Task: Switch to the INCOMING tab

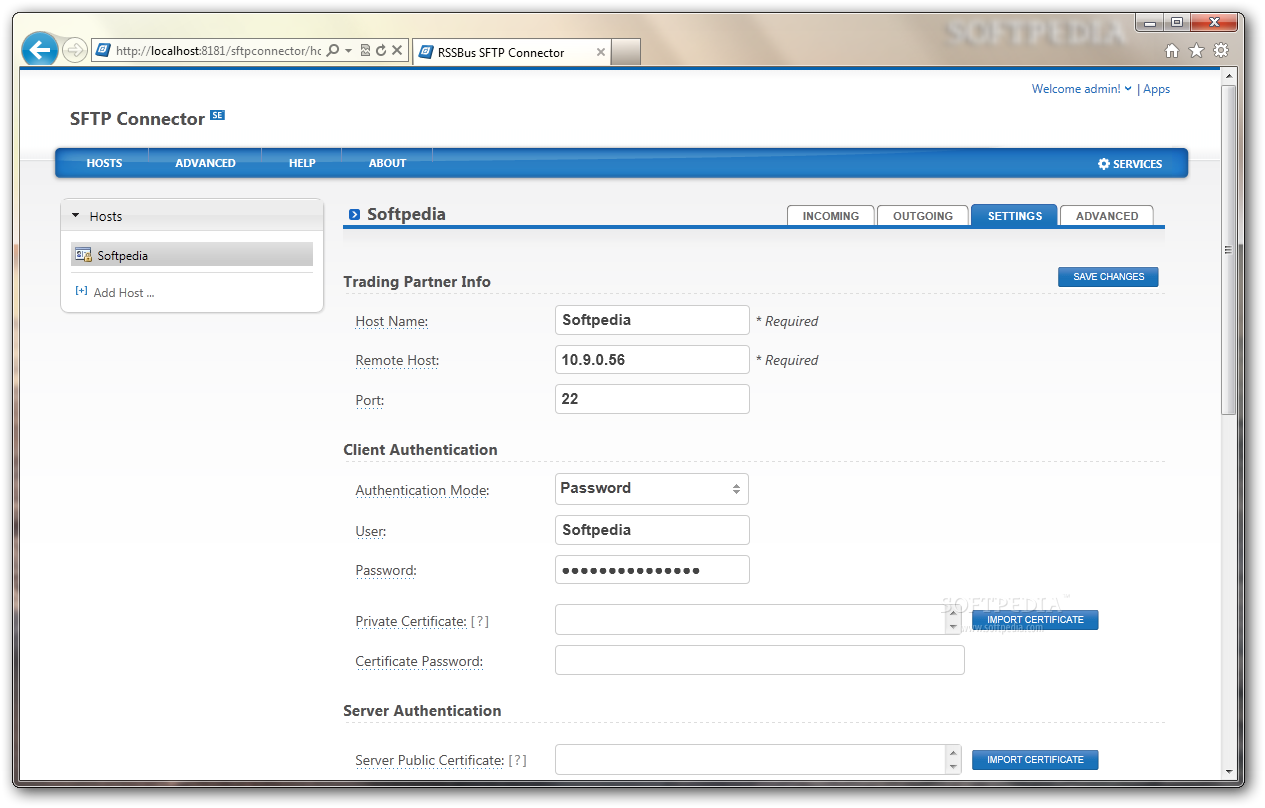Action: pos(831,215)
